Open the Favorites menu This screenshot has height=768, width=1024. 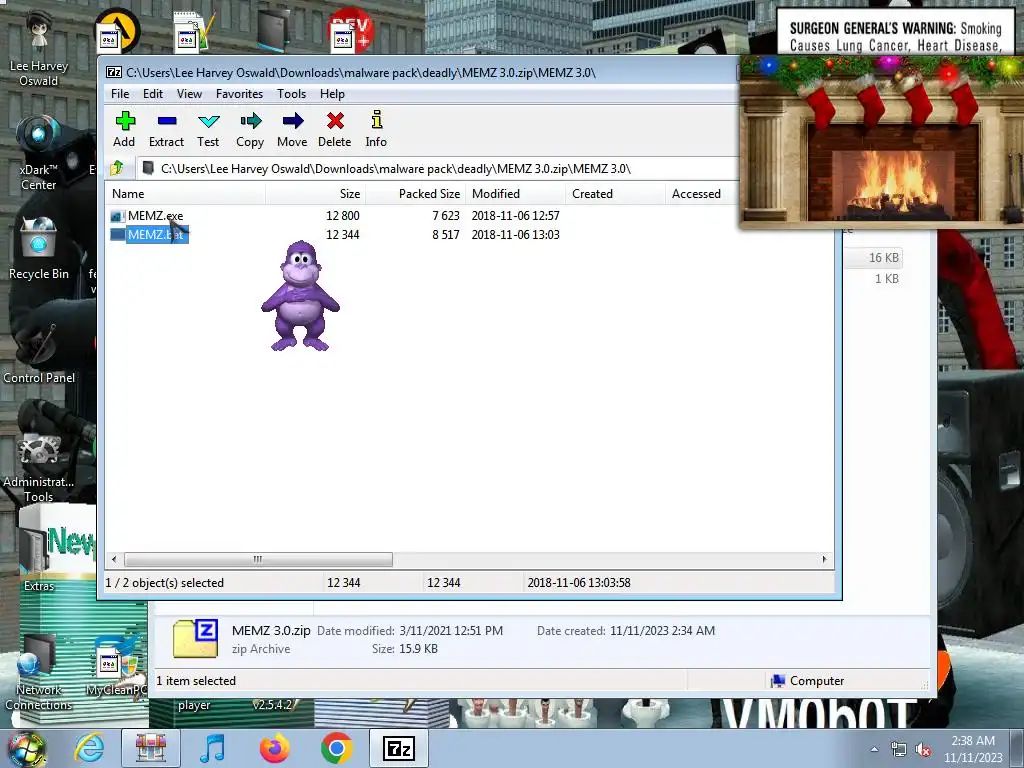click(239, 94)
